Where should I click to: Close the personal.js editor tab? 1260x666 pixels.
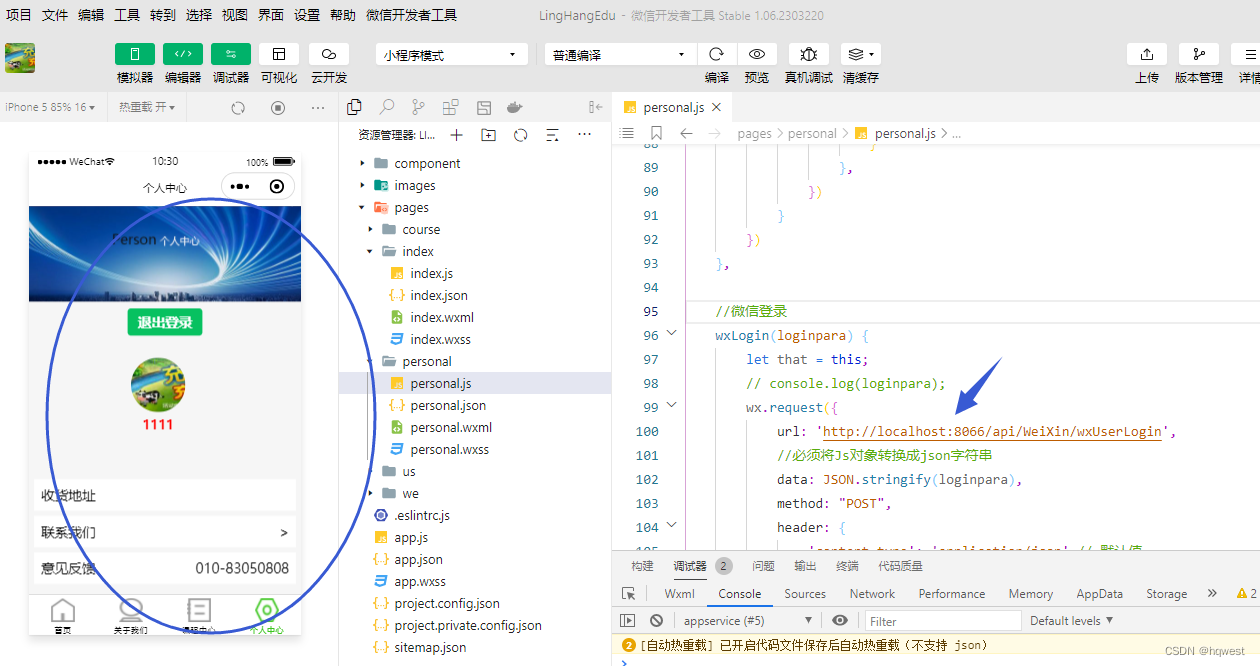pos(716,107)
